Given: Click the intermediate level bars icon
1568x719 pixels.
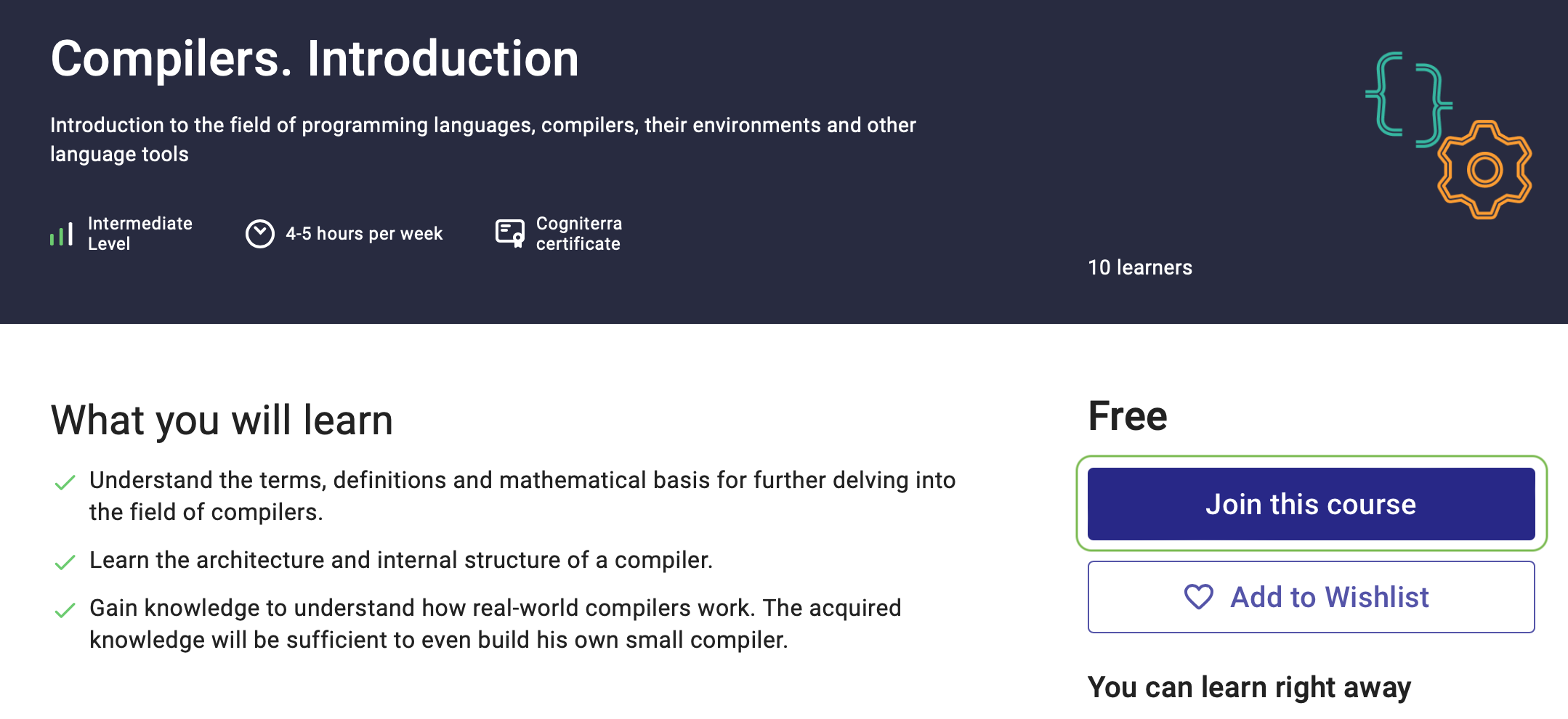Looking at the screenshot, I should (61, 234).
